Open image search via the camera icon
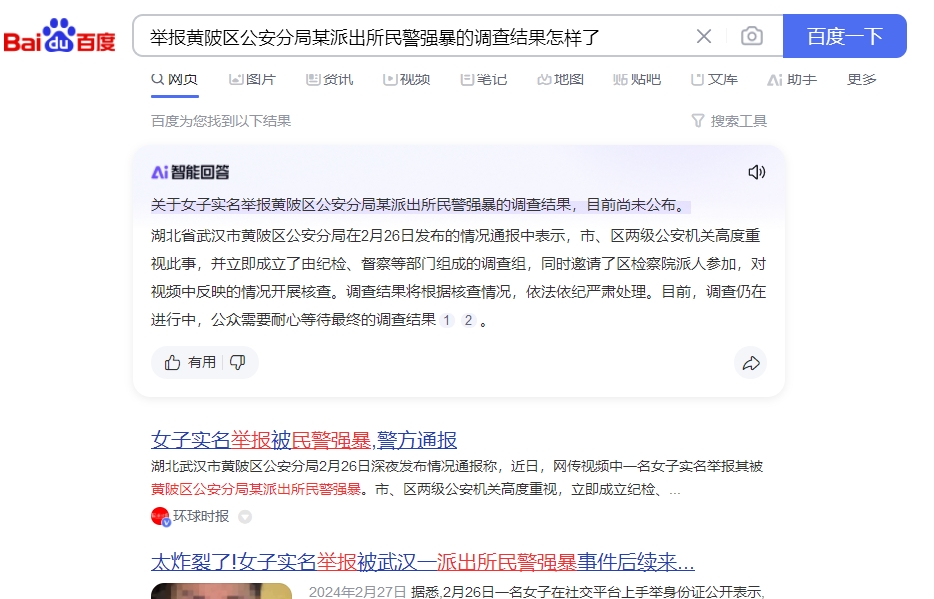 752,36
